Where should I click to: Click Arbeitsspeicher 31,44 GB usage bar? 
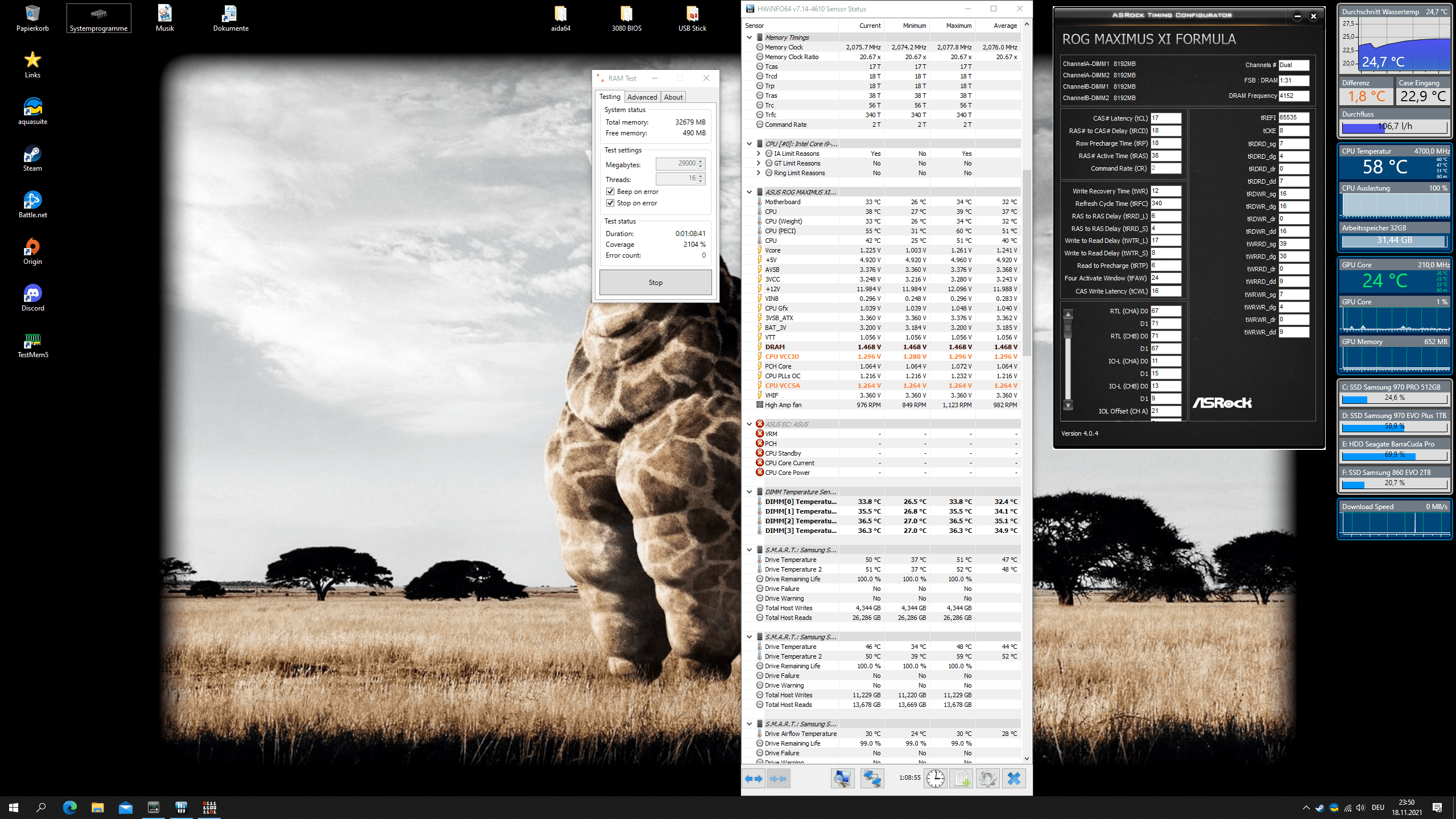coord(1395,241)
